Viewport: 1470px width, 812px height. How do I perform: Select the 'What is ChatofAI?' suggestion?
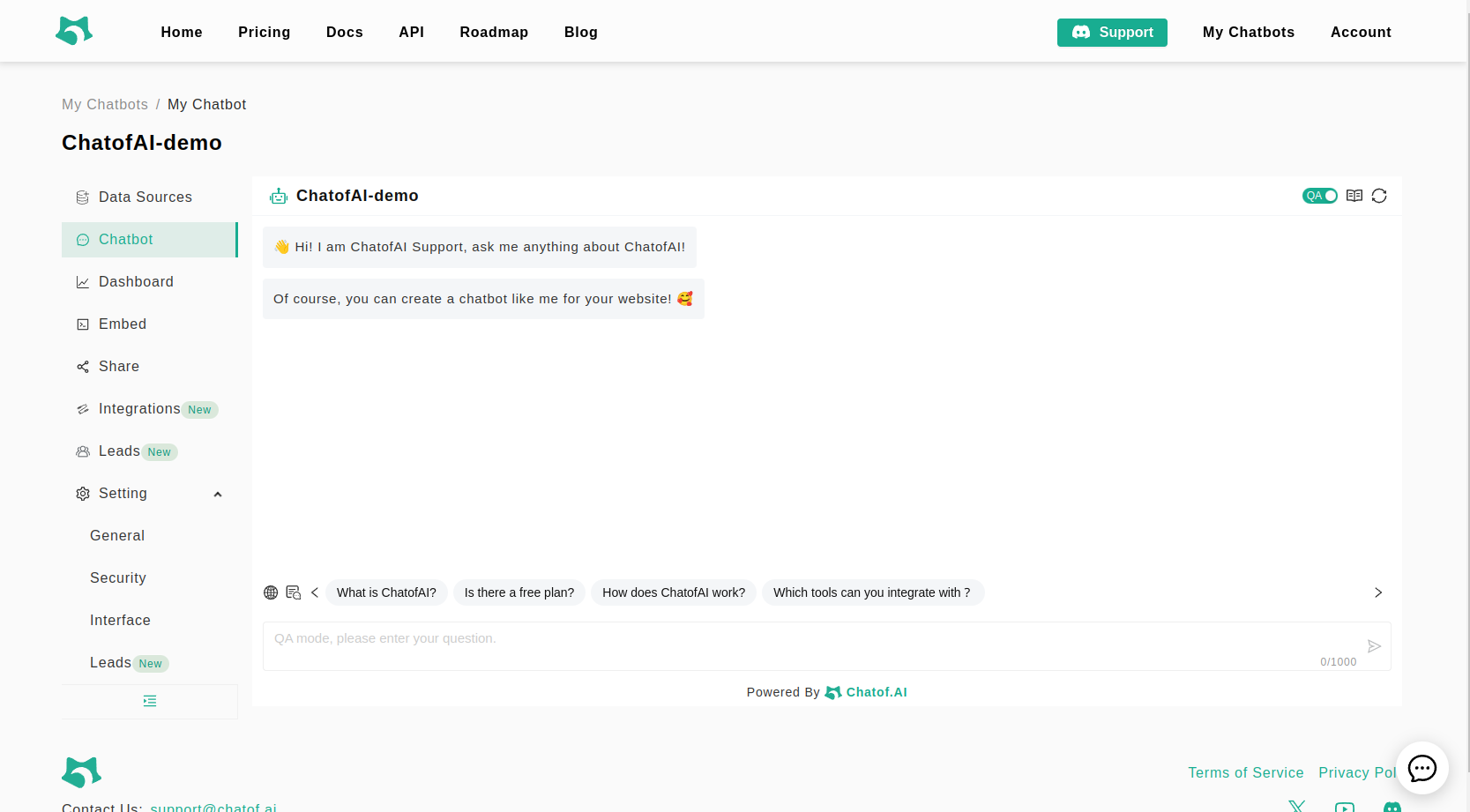click(386, 592)
